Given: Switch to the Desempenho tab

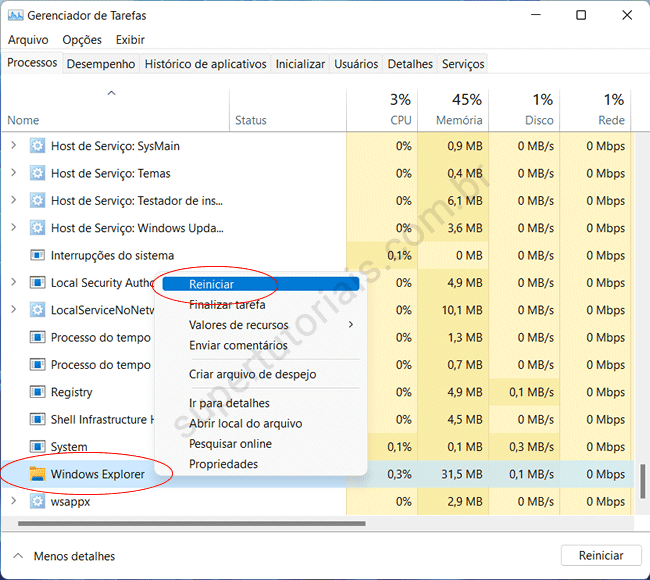Looking at the screenshot, I should tap(101, 64).
